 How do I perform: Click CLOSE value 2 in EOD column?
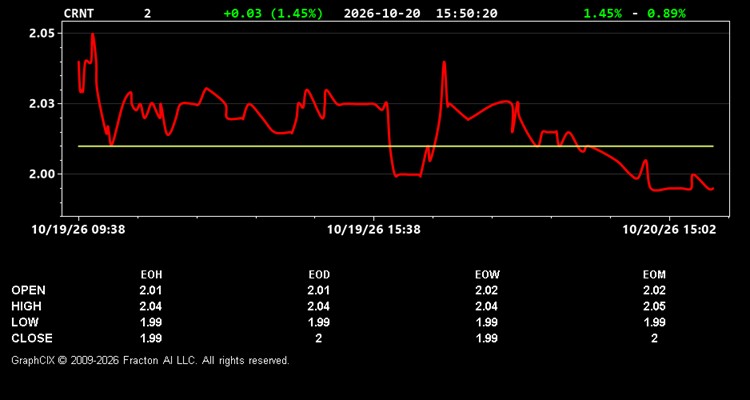[319, 338]
